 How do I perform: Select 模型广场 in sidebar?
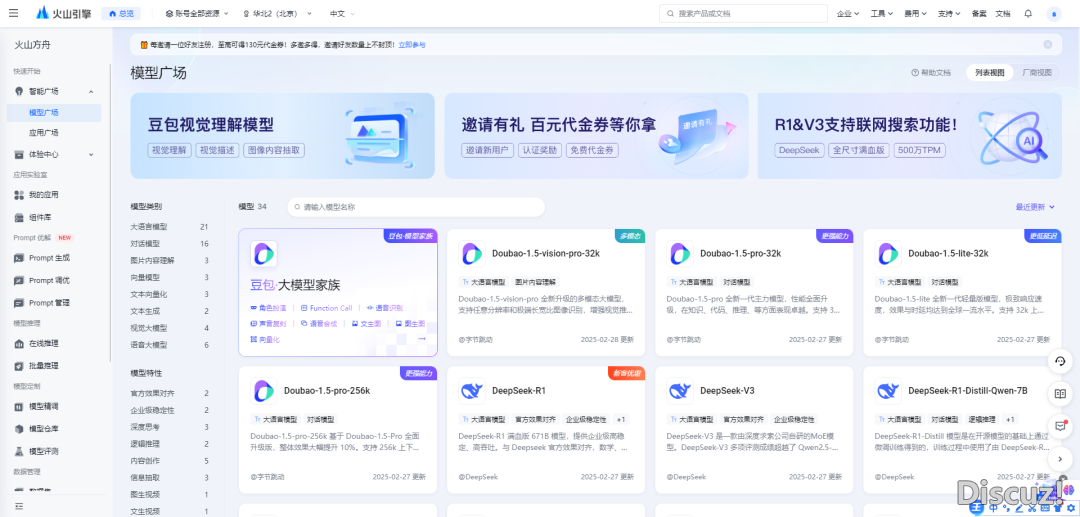click(54, 113)
